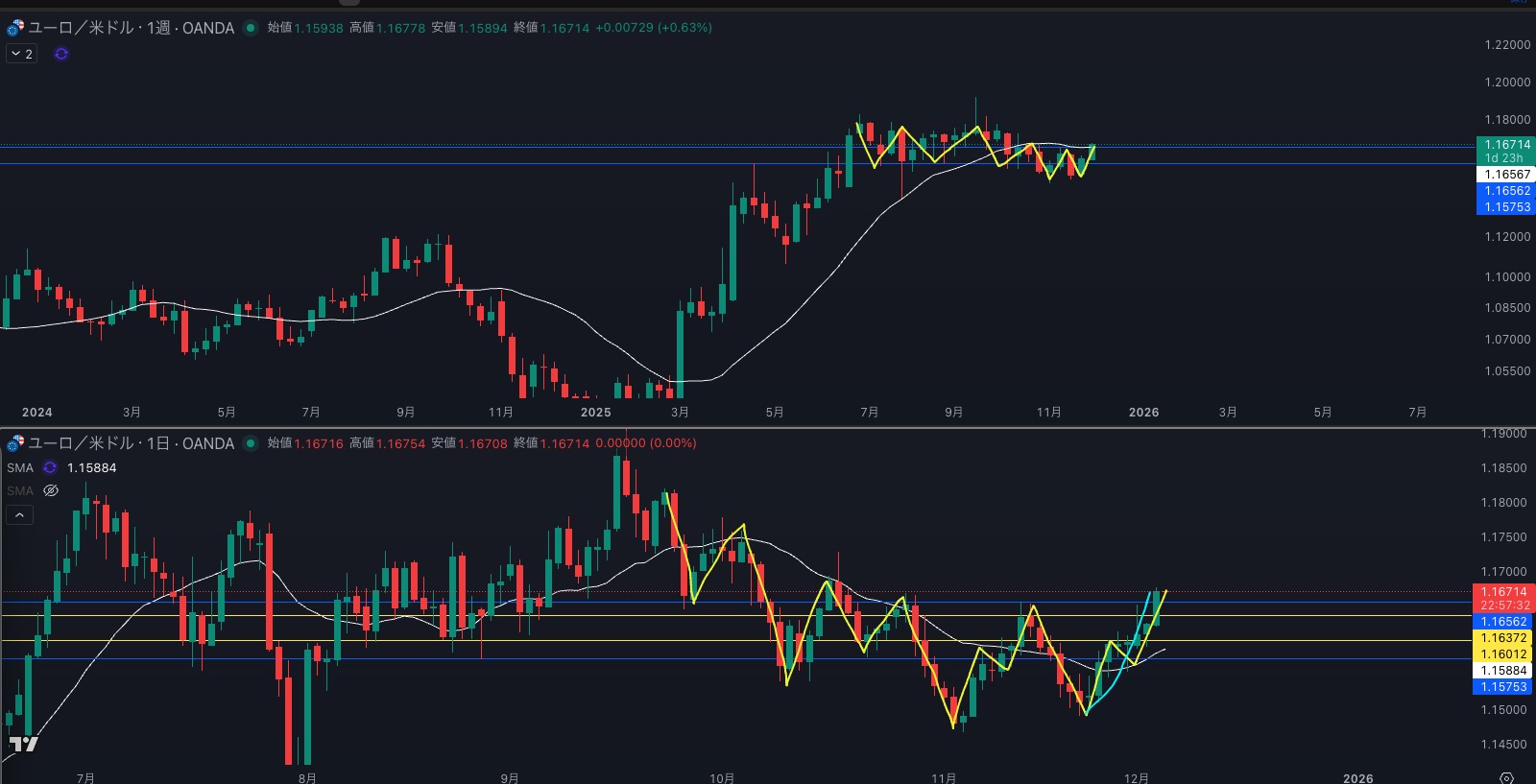Viewport: 1536px width, 784px height.
Task: Select the first SMA indicator label
Action: point(20,468)
